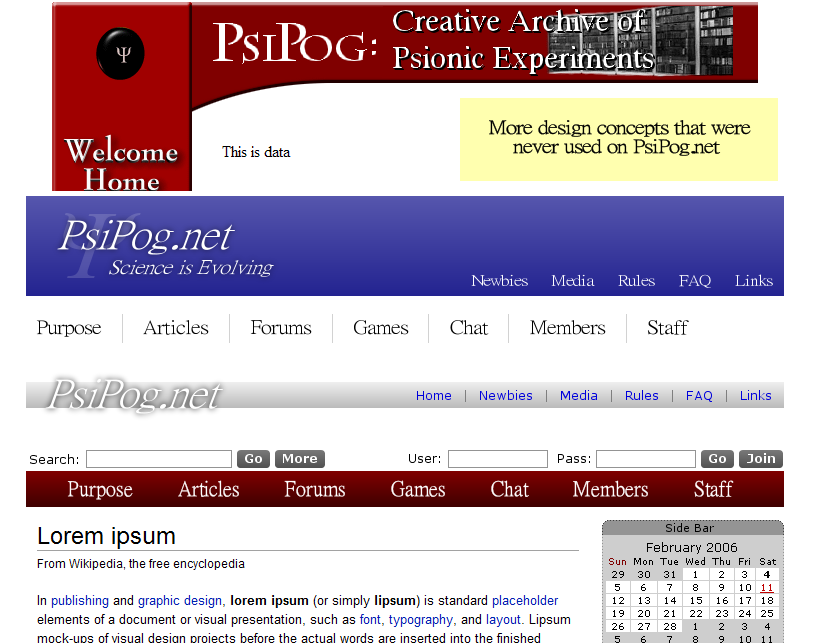Viewport: 815px width, 643px height.
Task: Follow the "layout" link
Action: coord(503,620)
